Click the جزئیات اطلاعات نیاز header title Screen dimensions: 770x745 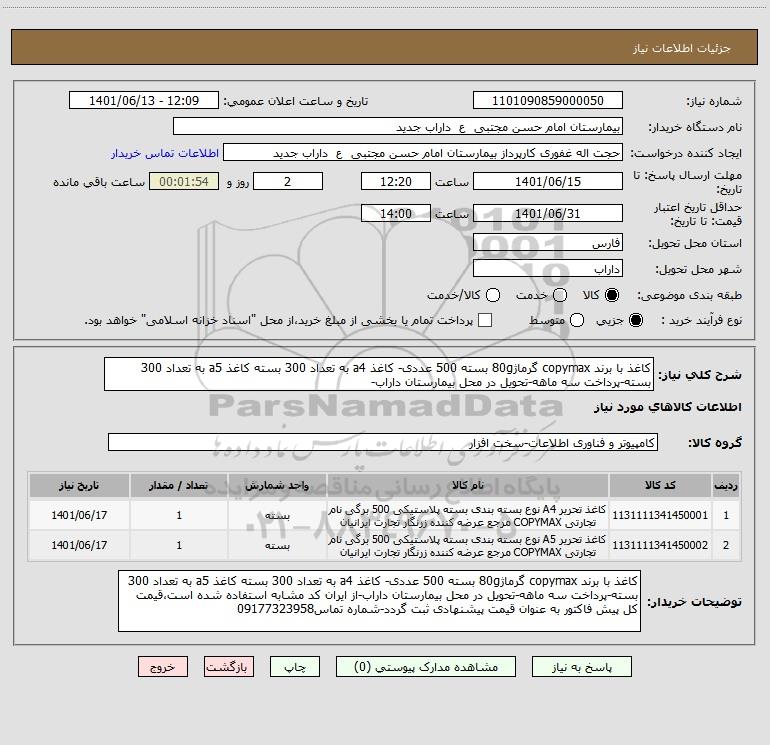tap(682, 48)
